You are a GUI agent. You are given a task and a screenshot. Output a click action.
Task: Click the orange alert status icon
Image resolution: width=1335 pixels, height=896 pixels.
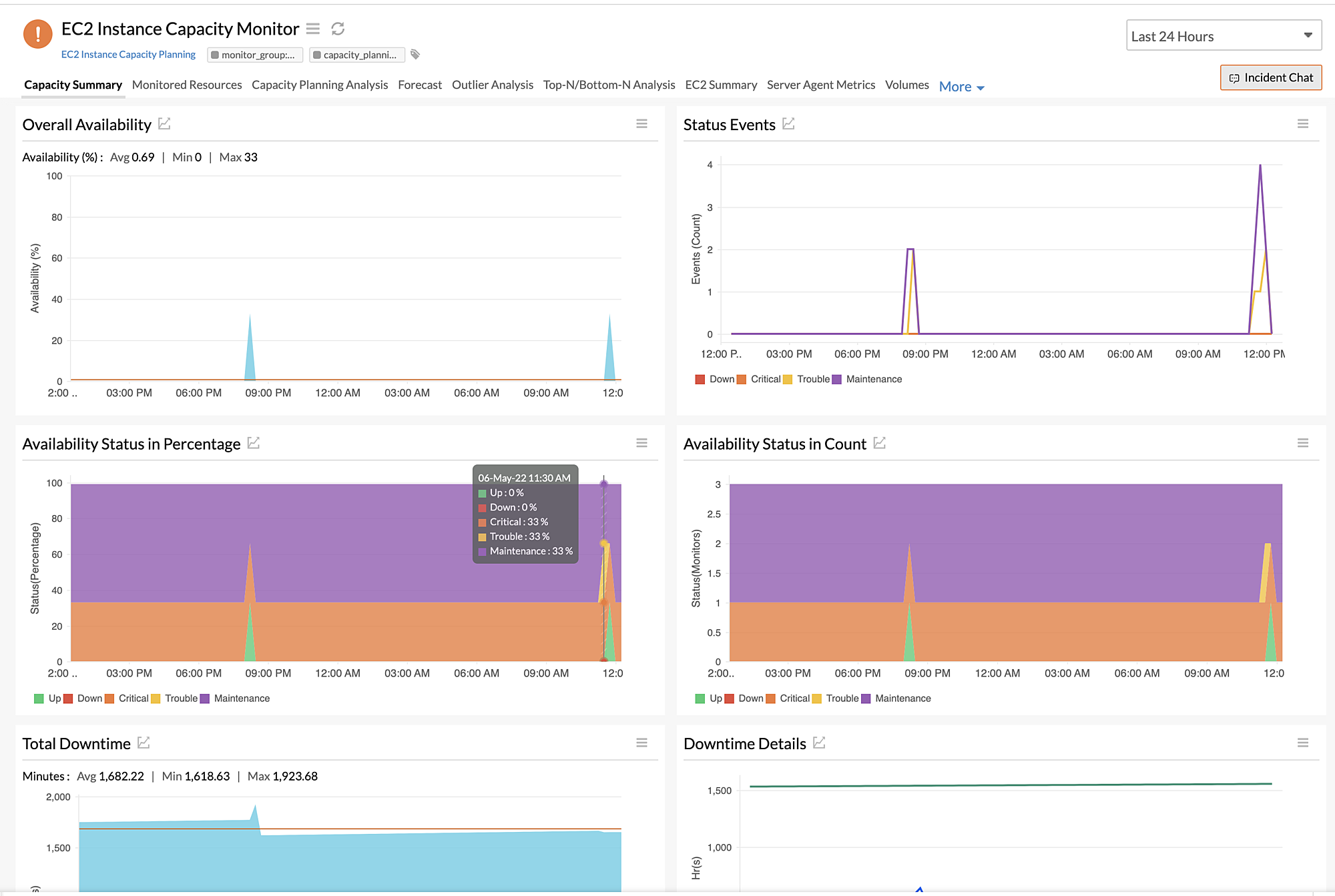click(37, 33)
